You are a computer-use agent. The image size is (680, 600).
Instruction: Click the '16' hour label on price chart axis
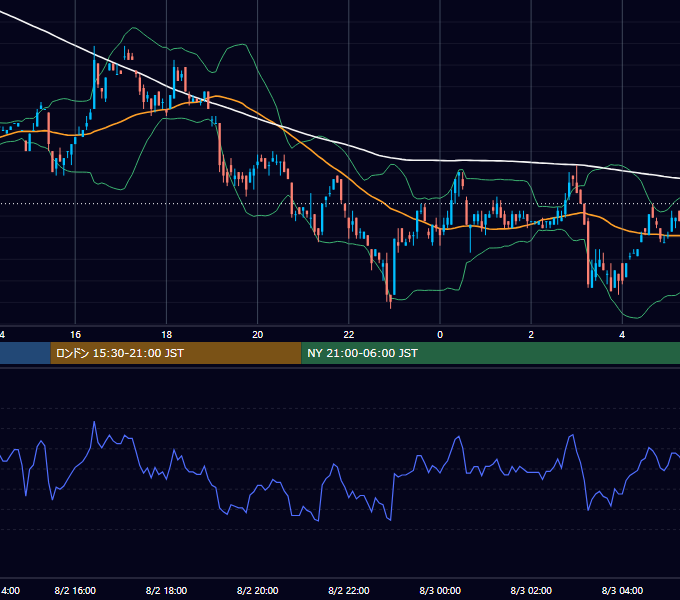tap(75, 335)
